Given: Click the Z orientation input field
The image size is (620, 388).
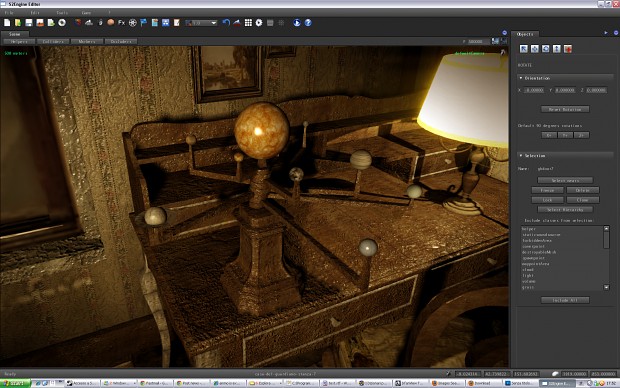Looking at the screenshot, I should pos(596,90).
